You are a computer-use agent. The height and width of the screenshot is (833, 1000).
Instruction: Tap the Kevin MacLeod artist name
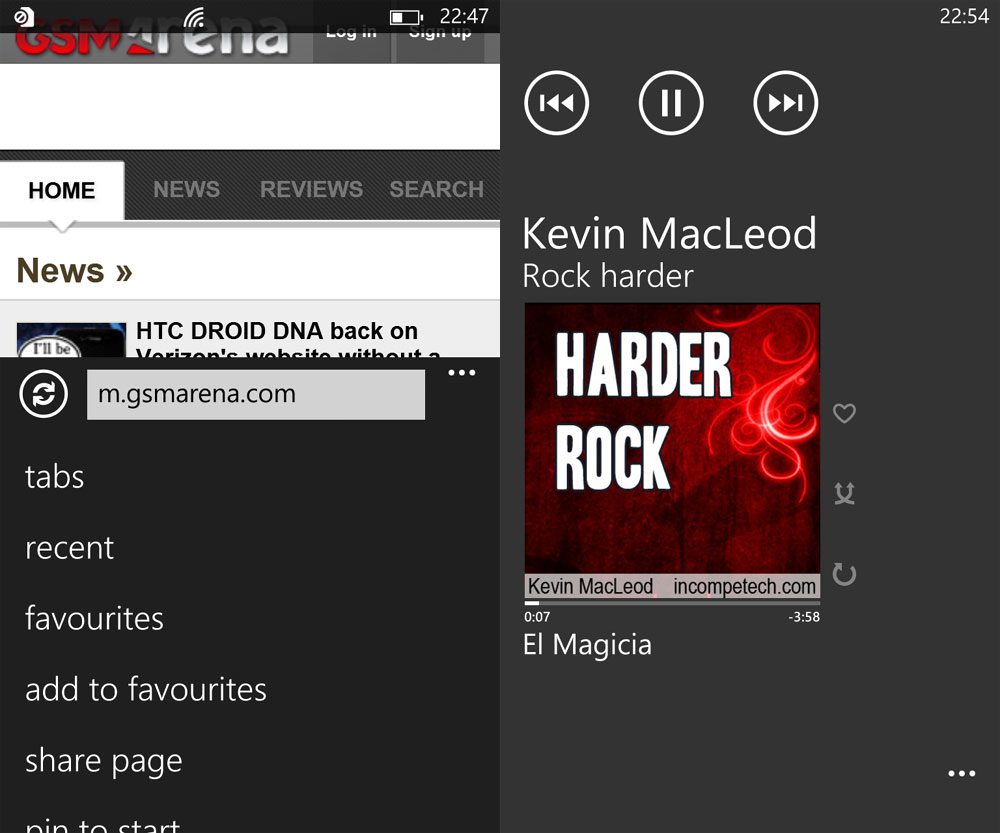pos(669,233)
